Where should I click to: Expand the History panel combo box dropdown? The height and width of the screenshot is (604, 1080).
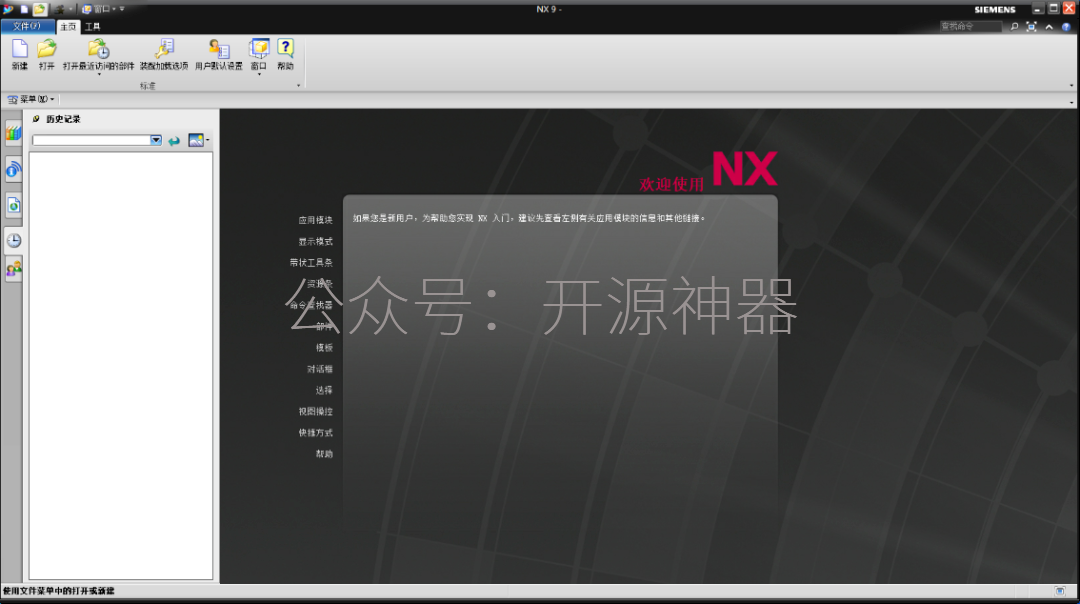[156, 140]
